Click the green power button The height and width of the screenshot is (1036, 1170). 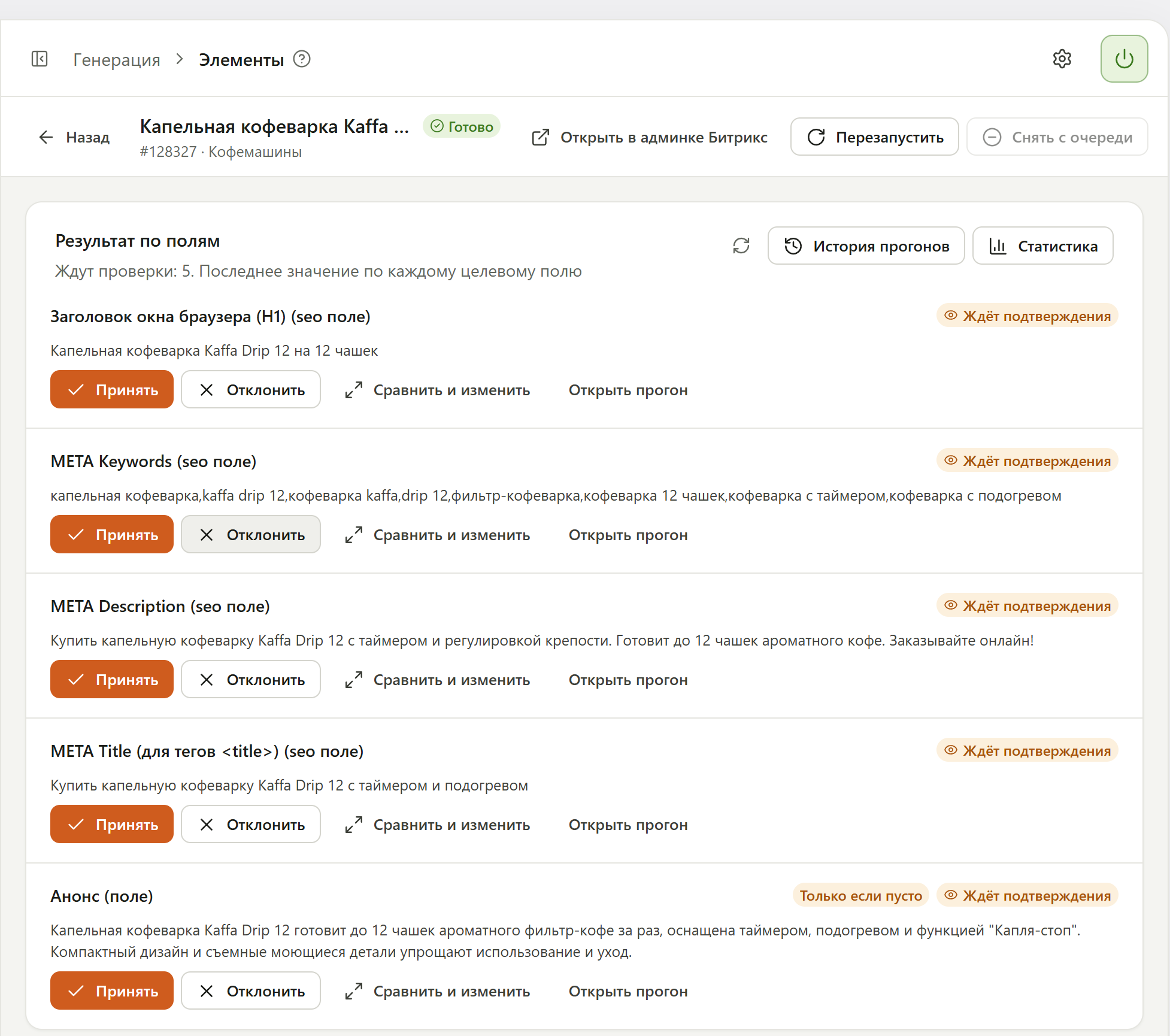pyautogui.click(x=1124, y=59)
